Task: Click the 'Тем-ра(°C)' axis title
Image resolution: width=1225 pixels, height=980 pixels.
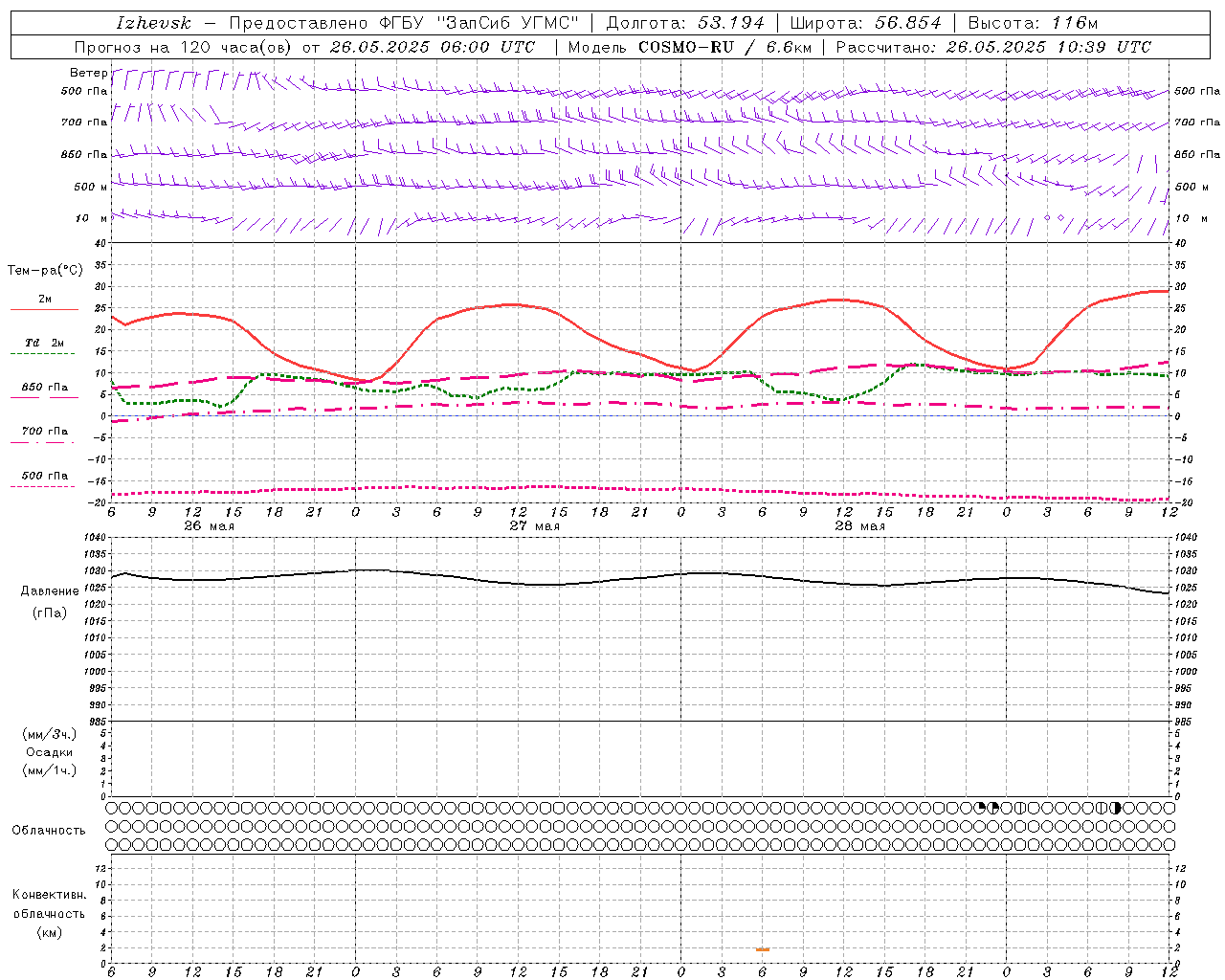Action: tap(45, 271)
